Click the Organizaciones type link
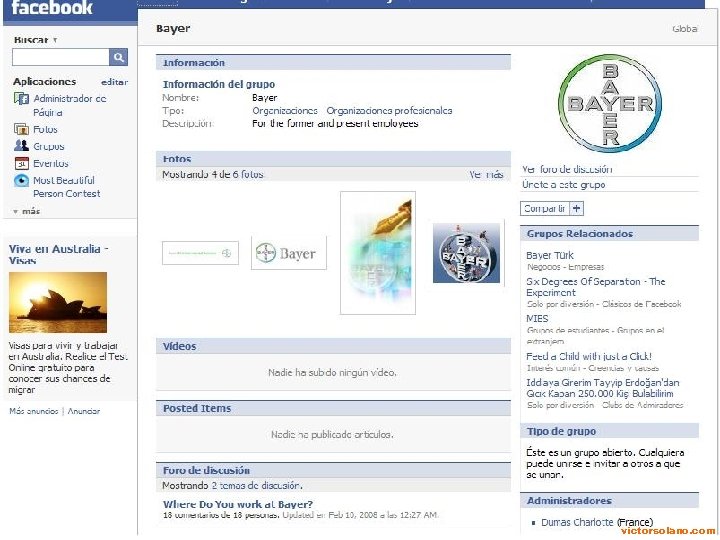 (285, 111)
